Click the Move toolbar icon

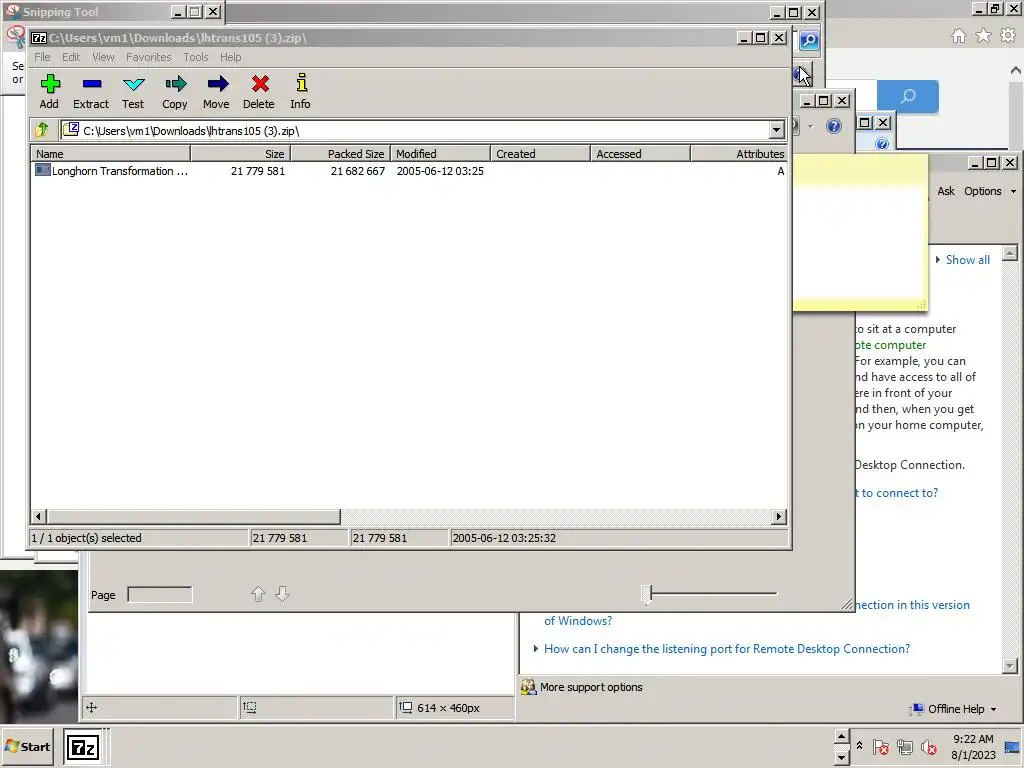[216, 91]
